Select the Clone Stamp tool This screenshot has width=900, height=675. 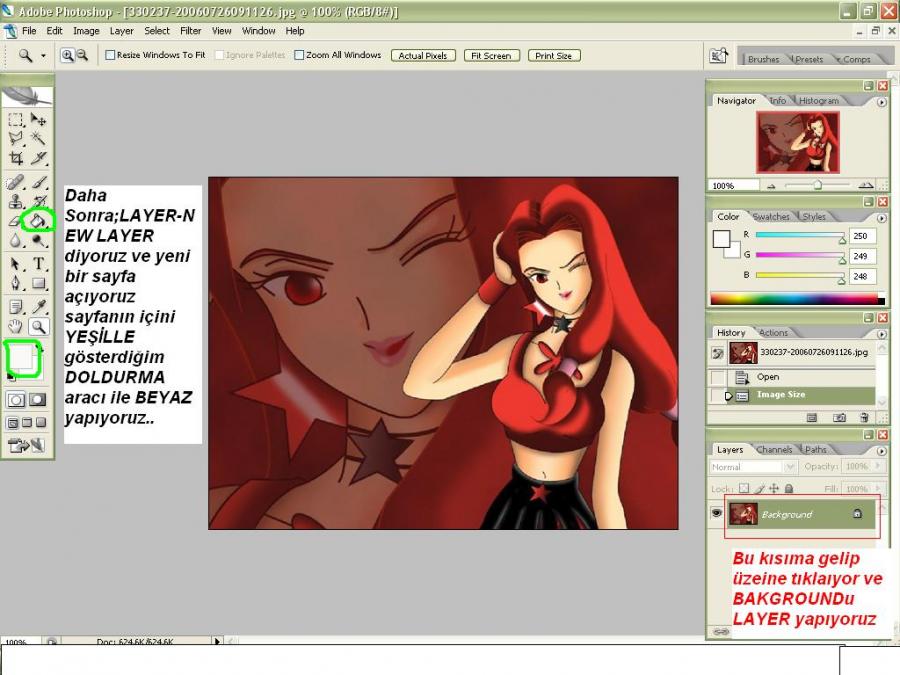[16, 202]
